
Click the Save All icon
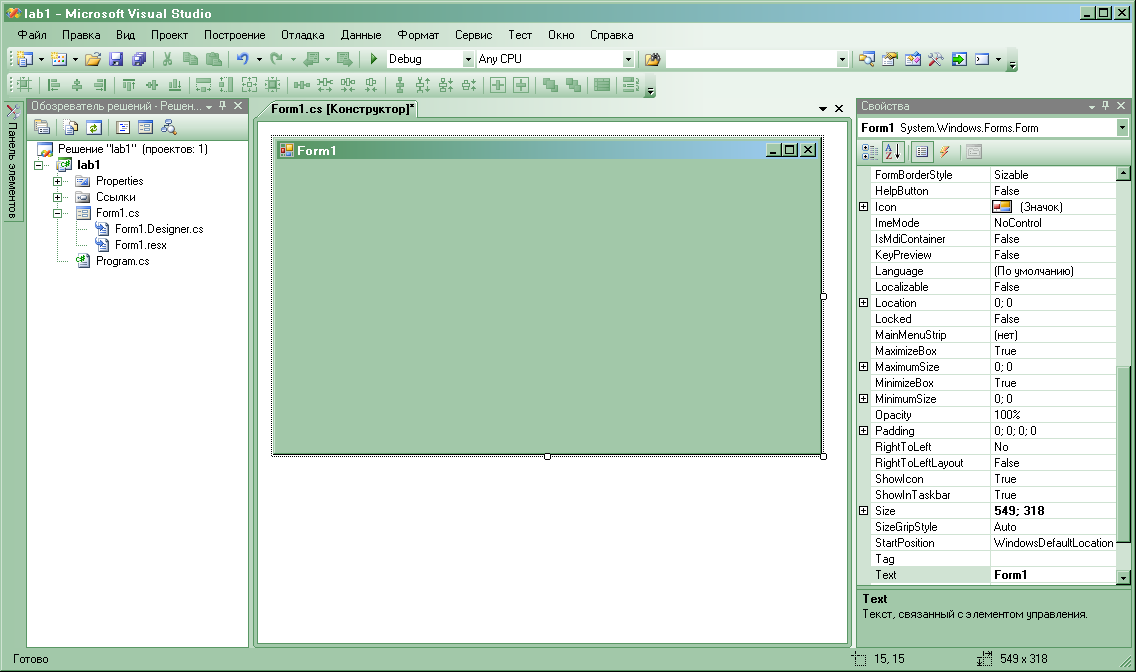coord(139,59)
